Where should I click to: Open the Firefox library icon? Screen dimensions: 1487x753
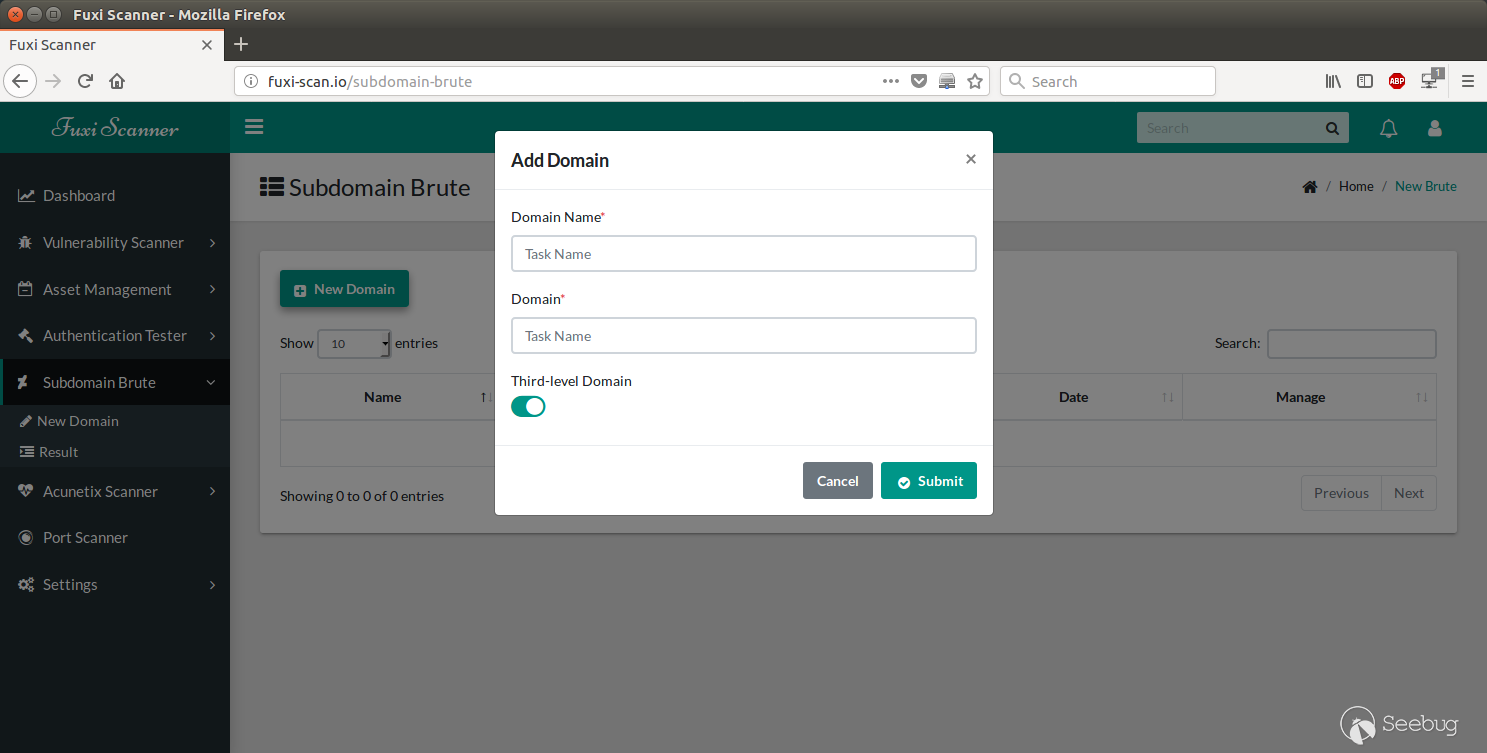[1333, 81]
